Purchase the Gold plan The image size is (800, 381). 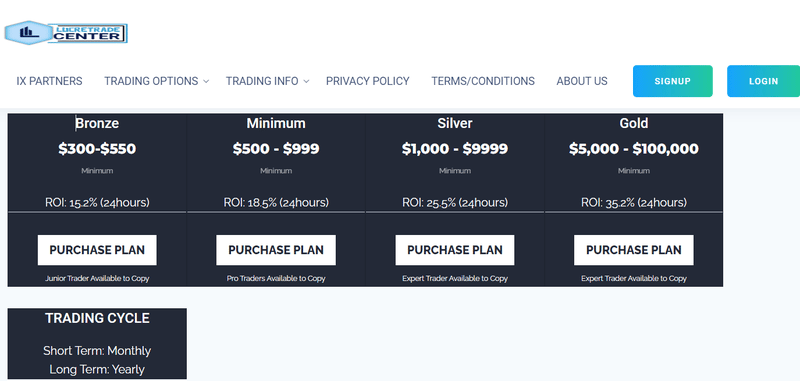point(634,250)
